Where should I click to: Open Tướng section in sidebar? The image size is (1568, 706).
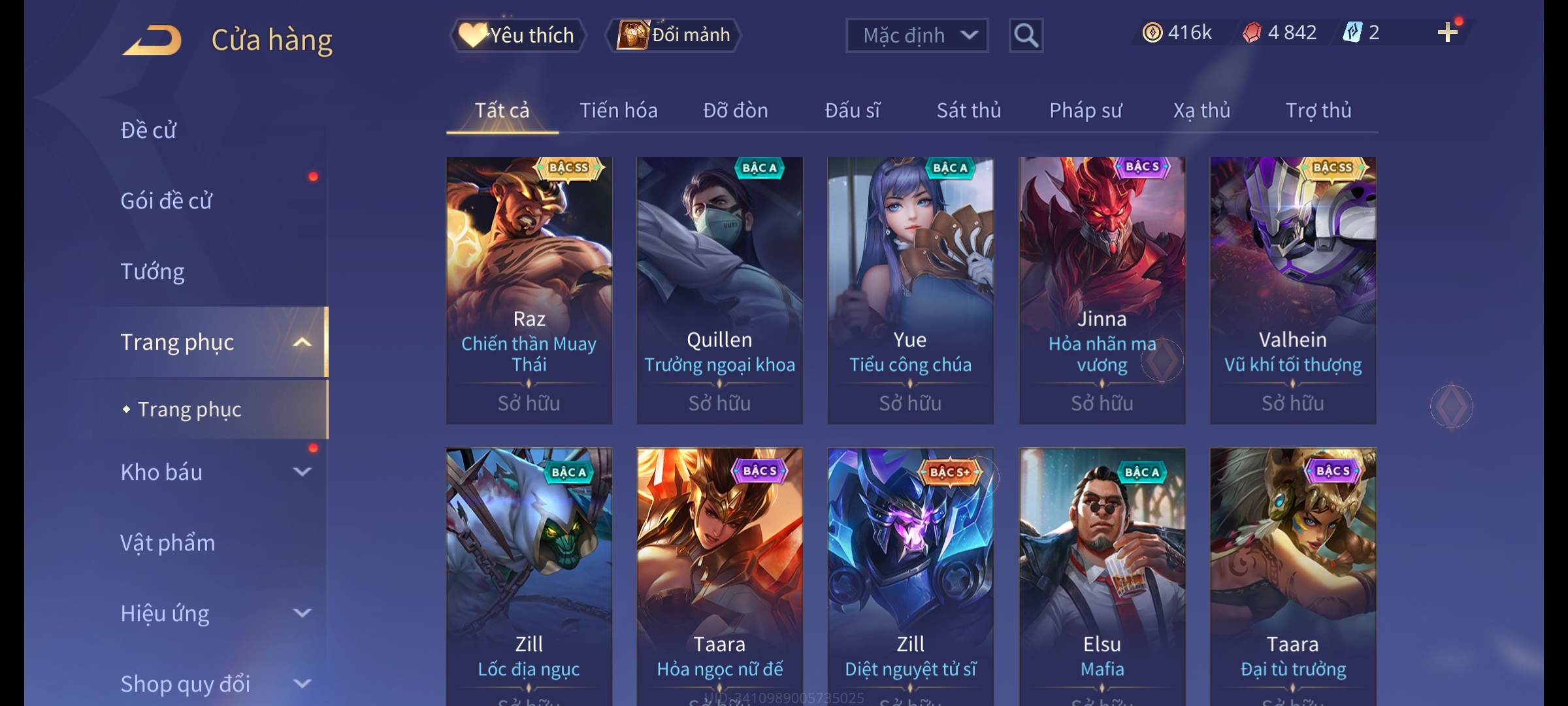[x=152, y=271]
